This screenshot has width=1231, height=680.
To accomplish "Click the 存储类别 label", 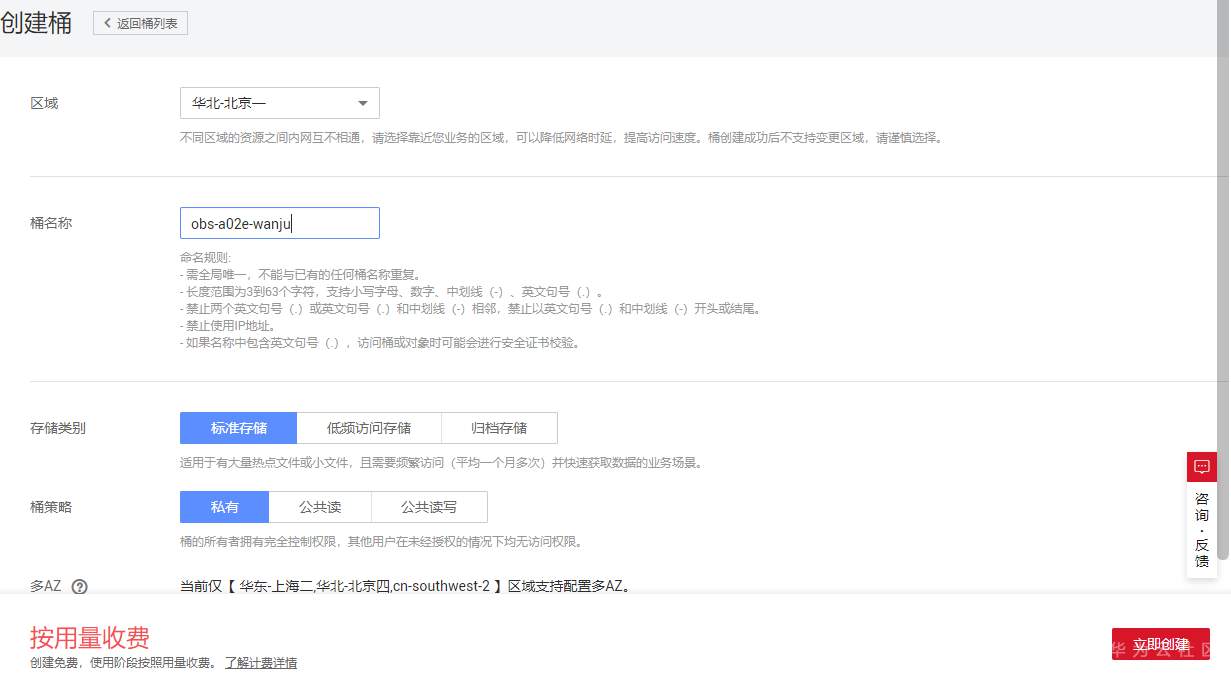I will [x=58, y=428].
